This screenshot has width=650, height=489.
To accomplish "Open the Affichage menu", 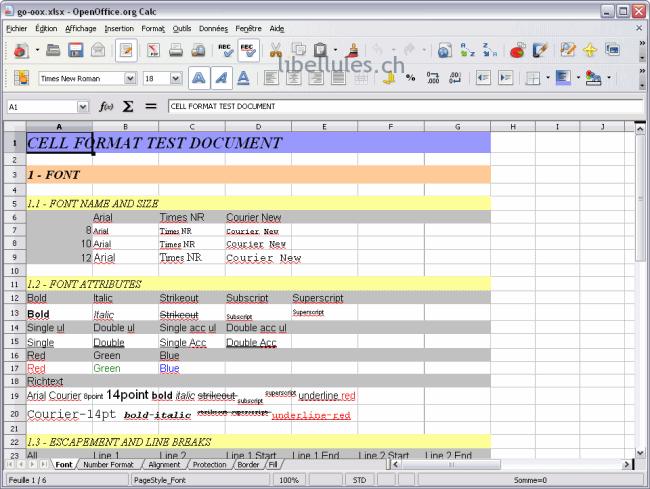I will click(80, 29).
